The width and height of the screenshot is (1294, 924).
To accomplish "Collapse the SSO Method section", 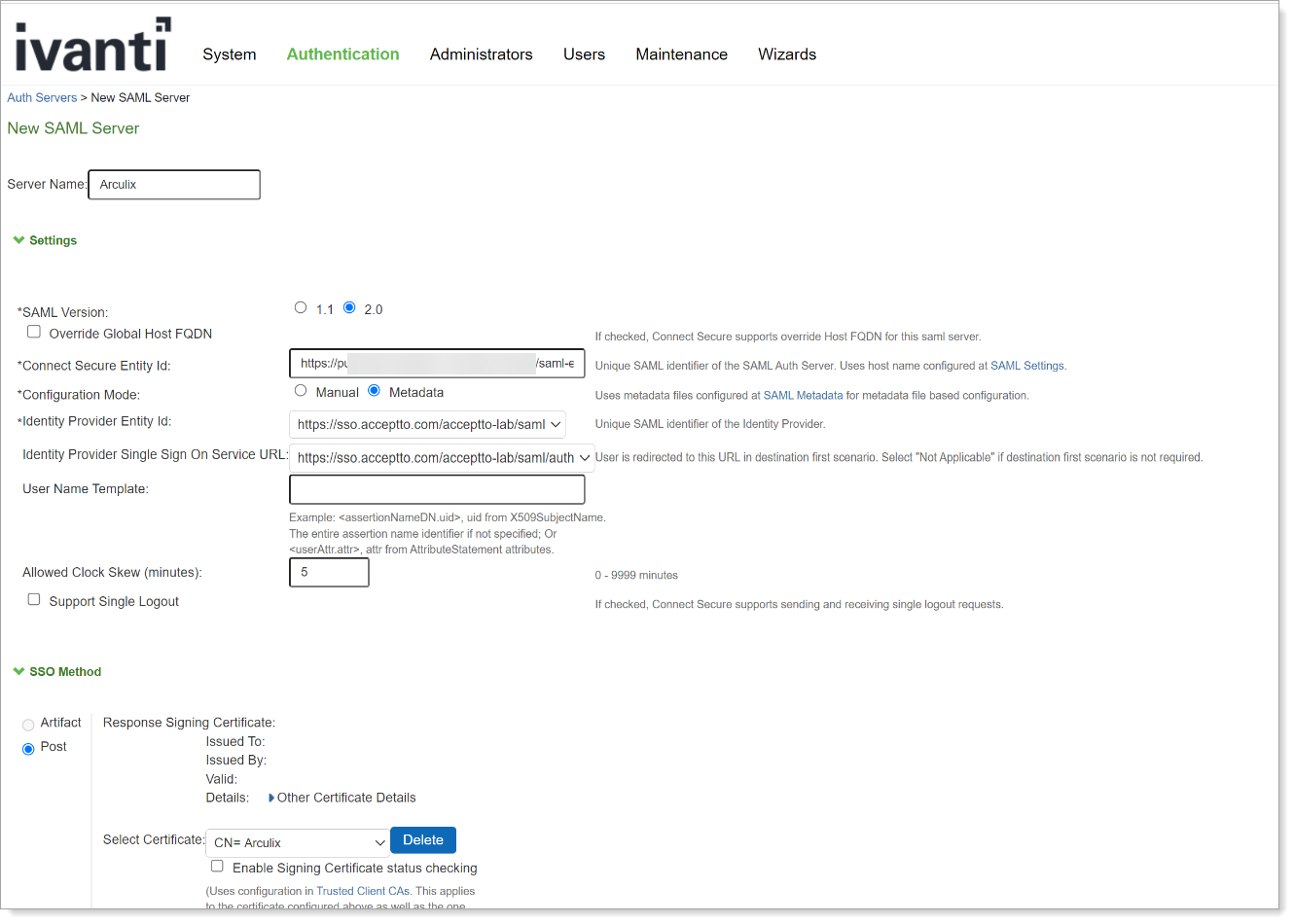I will pos(57,672).
